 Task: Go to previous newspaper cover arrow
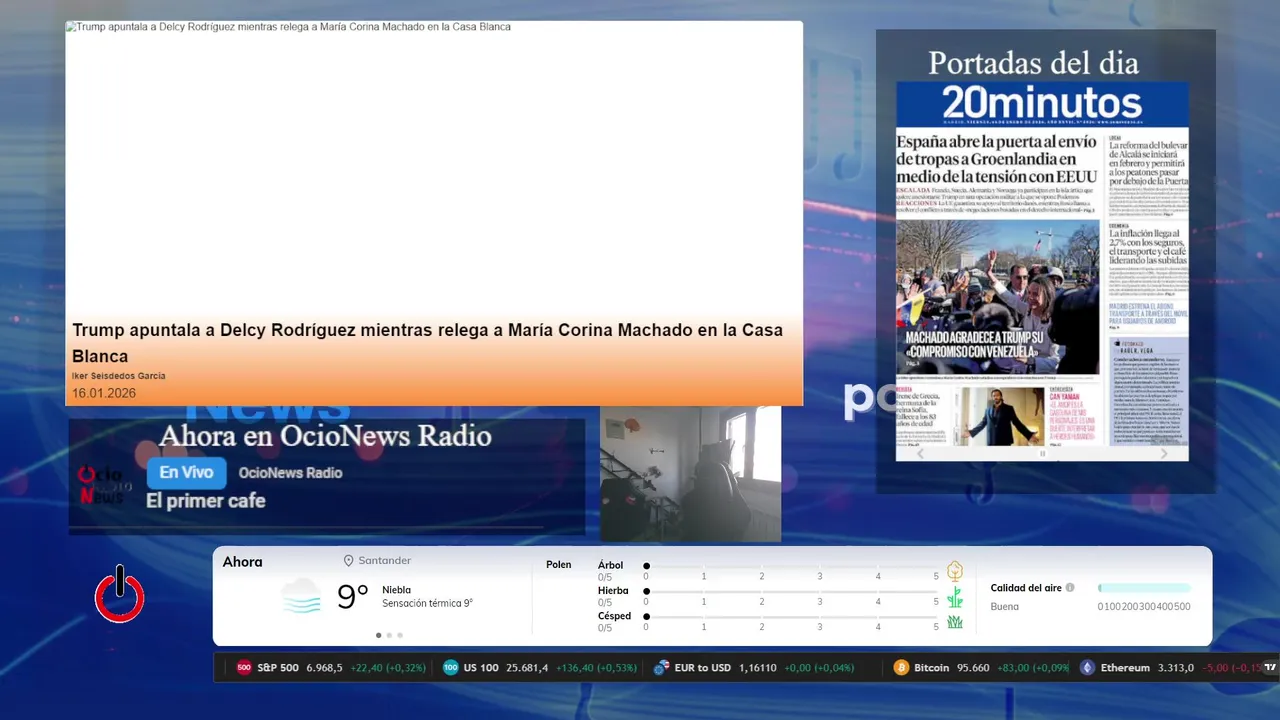921,453
